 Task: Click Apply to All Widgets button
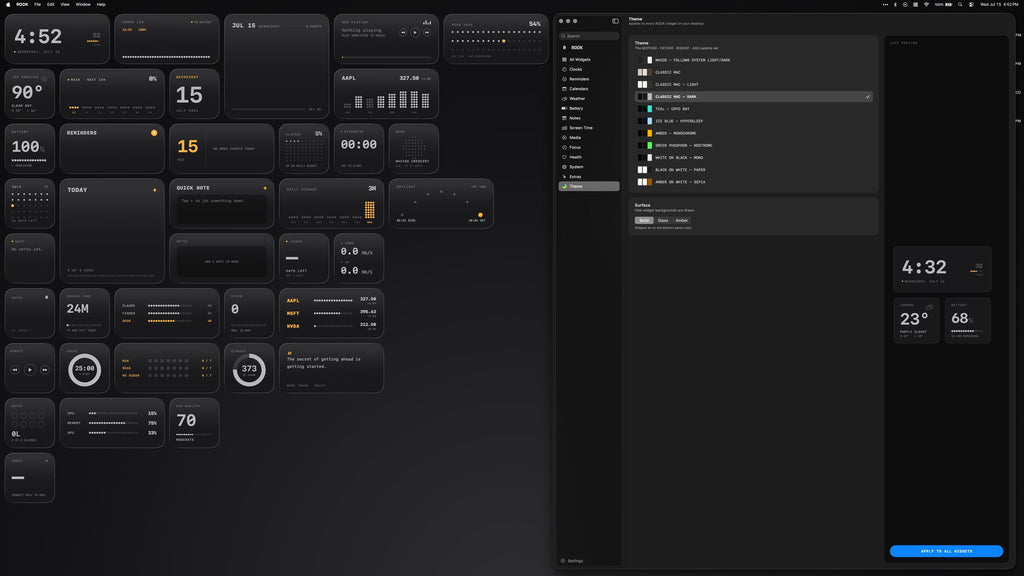[946, 551]
